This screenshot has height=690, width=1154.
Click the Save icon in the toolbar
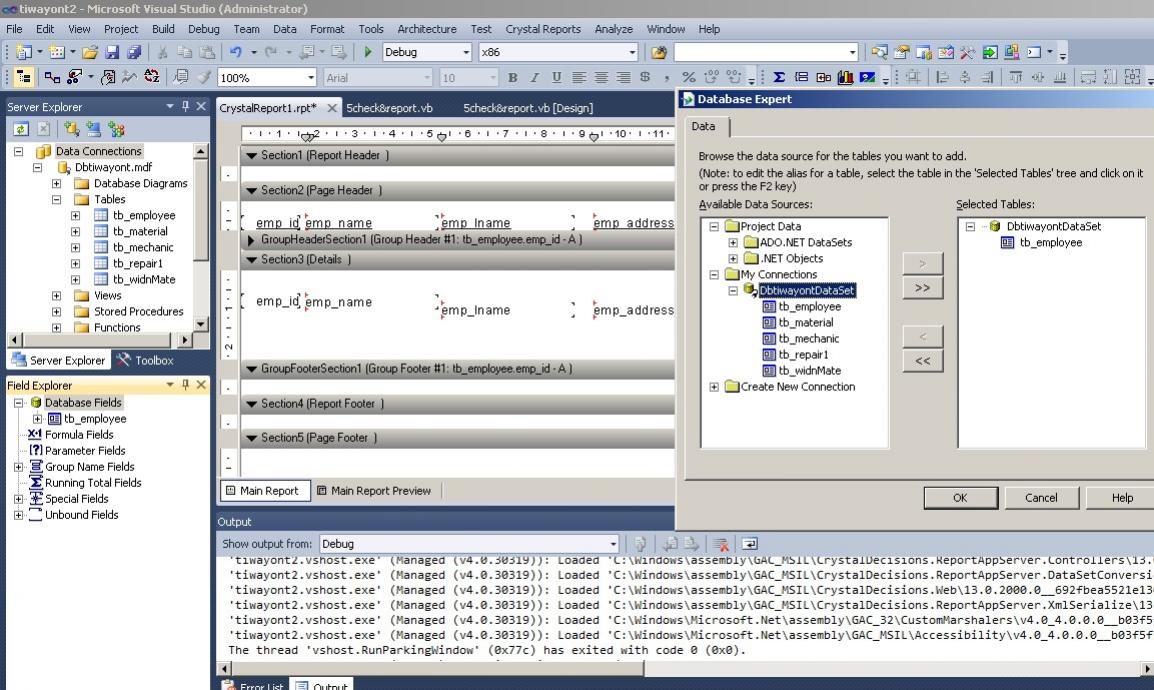point(112,52)
